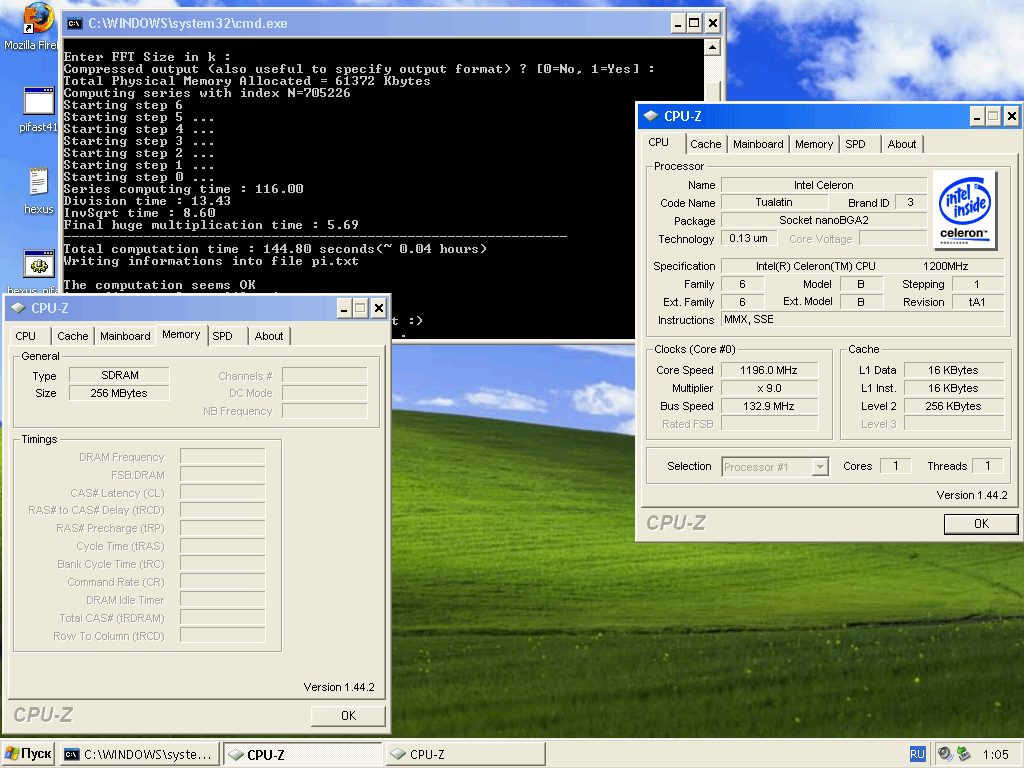1024x768 pixels.
Task: Minimize the CPU-Z memory window
Action: click(x=344, y=308)
